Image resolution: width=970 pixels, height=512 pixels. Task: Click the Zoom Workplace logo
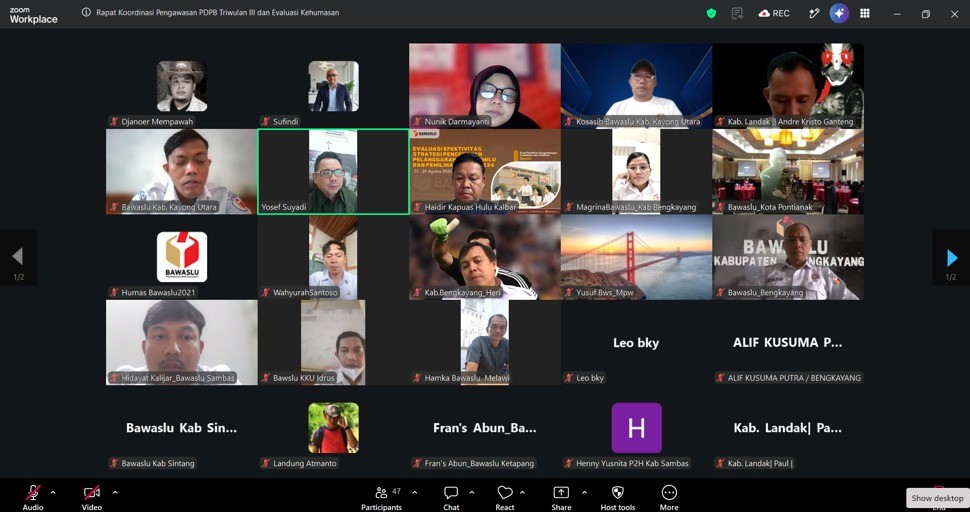pyautogui.click(x=33, y=15)
